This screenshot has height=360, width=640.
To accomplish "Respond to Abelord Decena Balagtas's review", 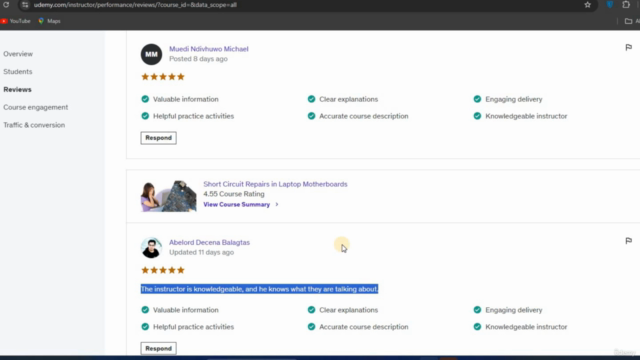I will [x=158, y=349].
